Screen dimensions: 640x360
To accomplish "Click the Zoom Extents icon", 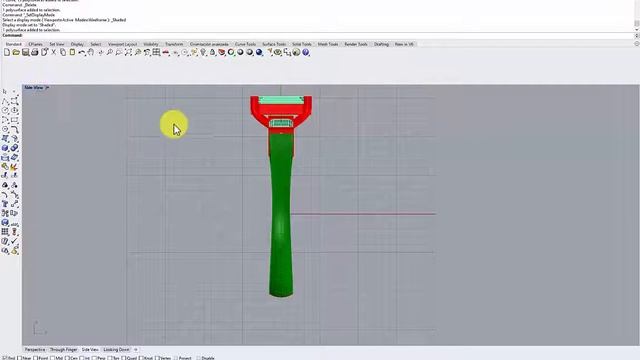I will (128, 52).
